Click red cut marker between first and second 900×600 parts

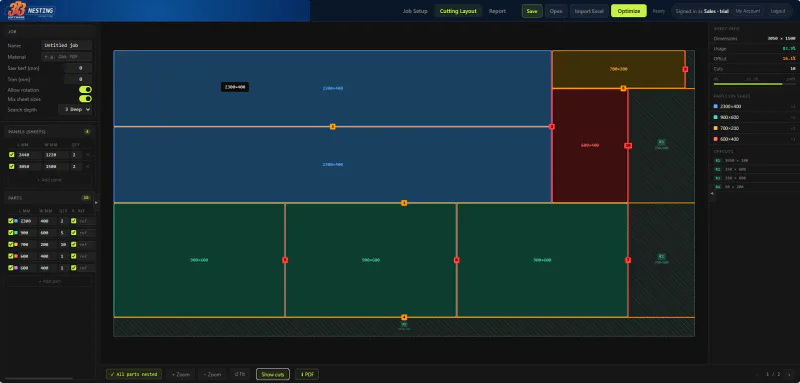pos(285,260)
